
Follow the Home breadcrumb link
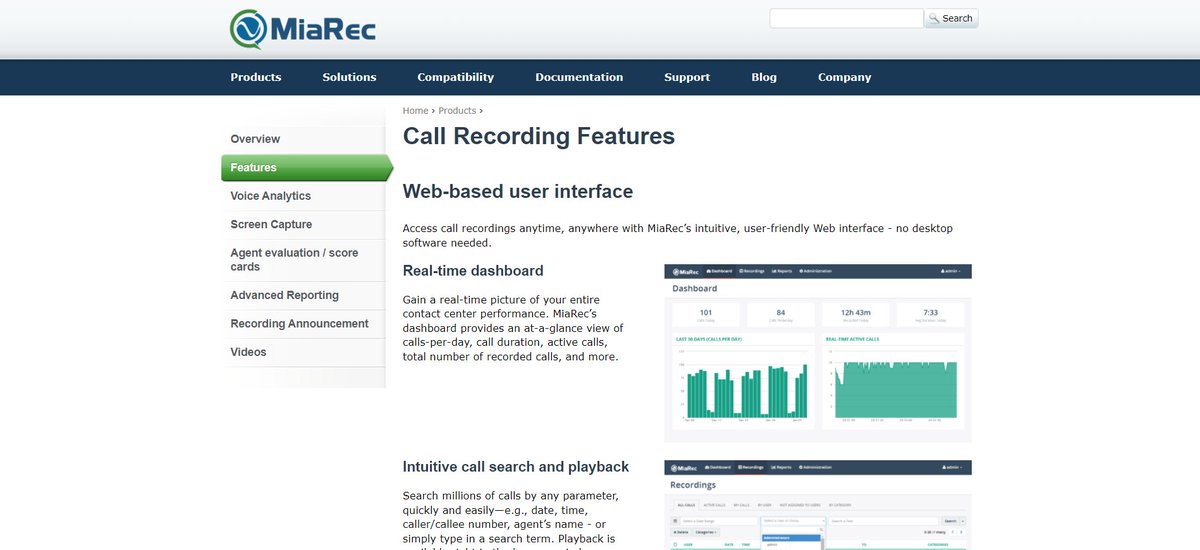click(x=415, y=111)
